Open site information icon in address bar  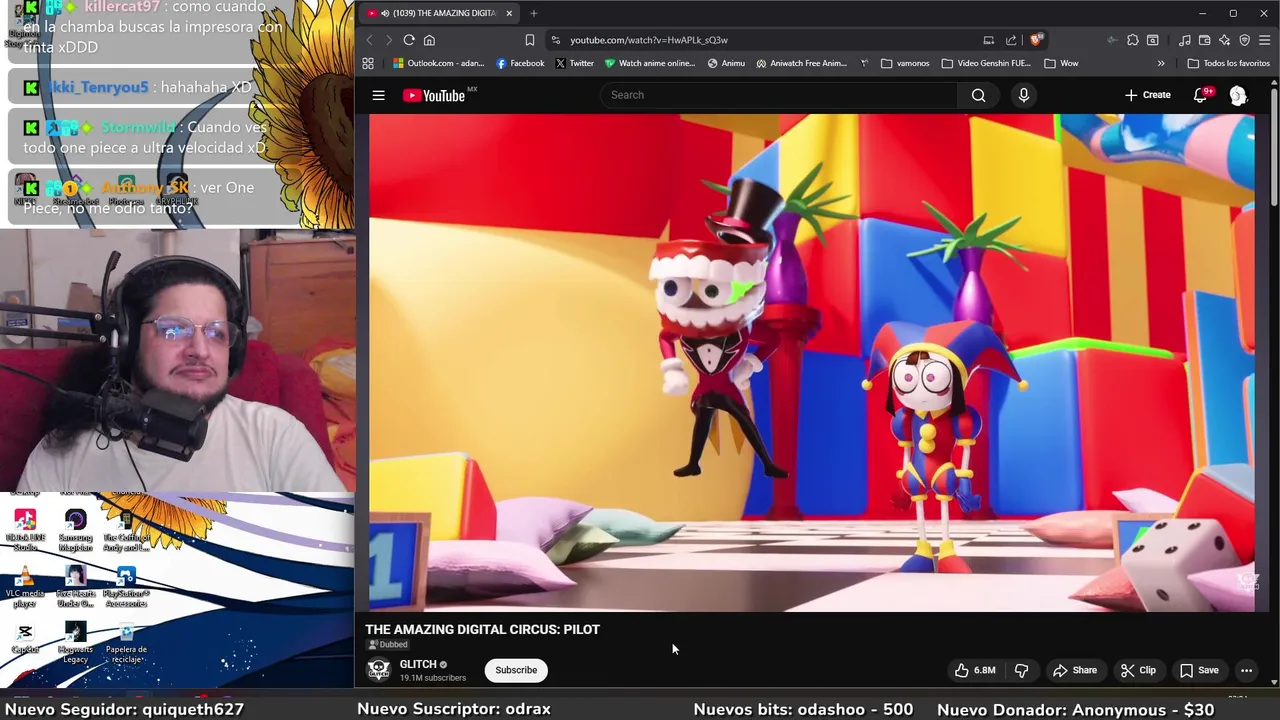pyautogui.click(x=556, y=40)
